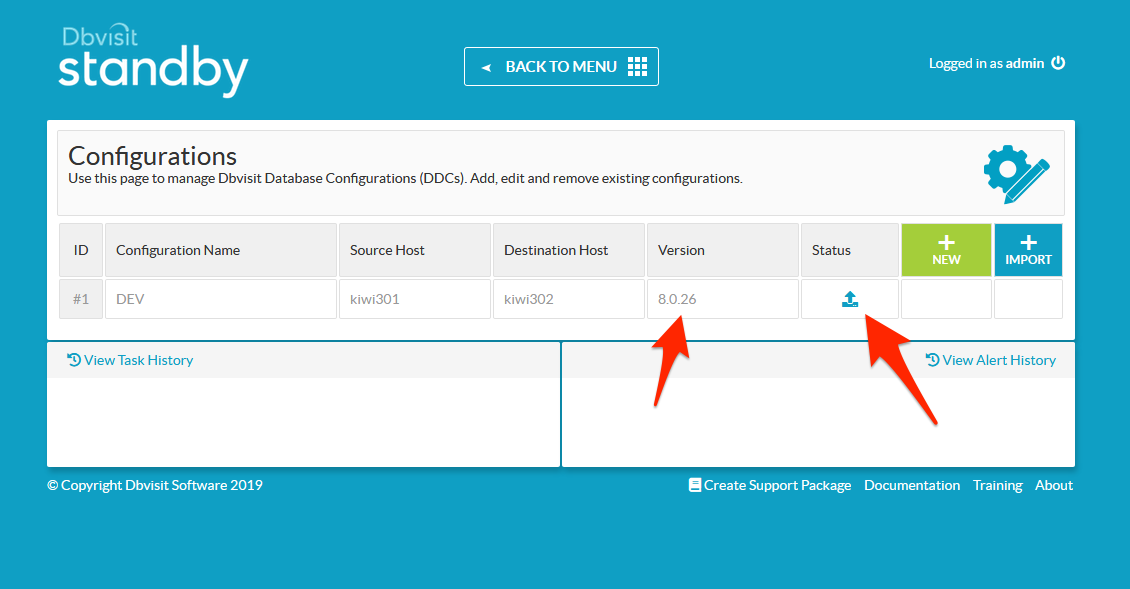Click the Configurations page heading
This screenshot has height=589, width=1130.
click(152, 156)
